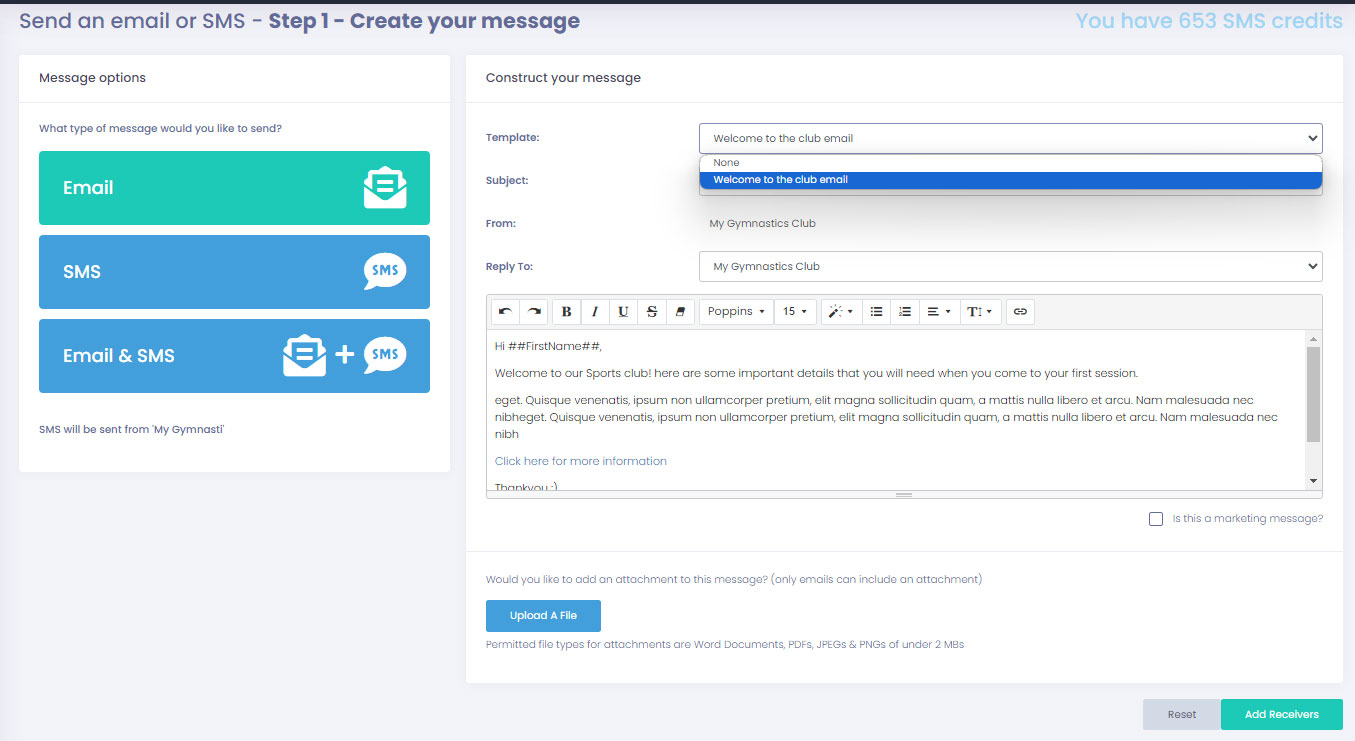
Task: Click the editor scrollbar down arrow
Action: coord(1313,481)
